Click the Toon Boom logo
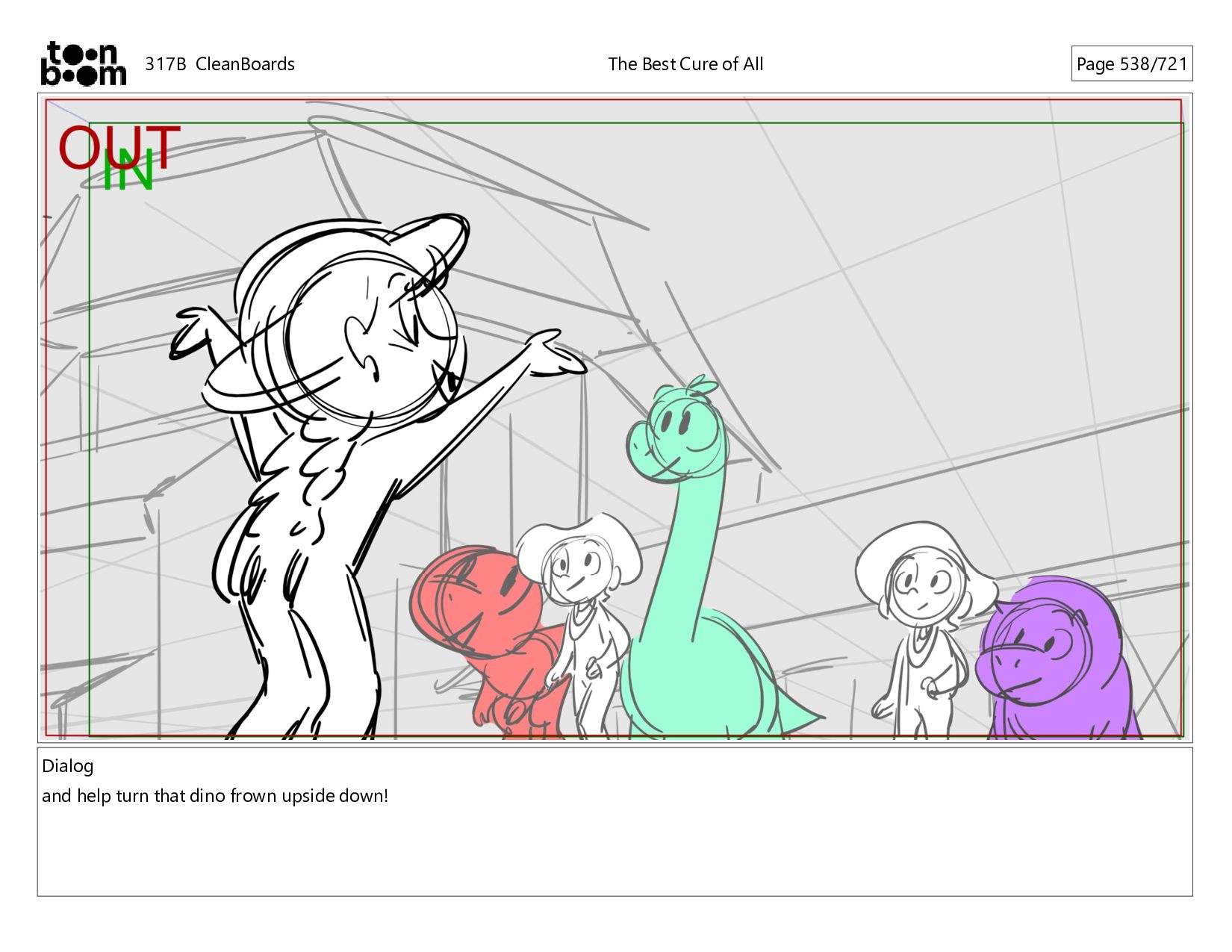Viewport: 1232px width, 952px height. [x=83, y=63]
